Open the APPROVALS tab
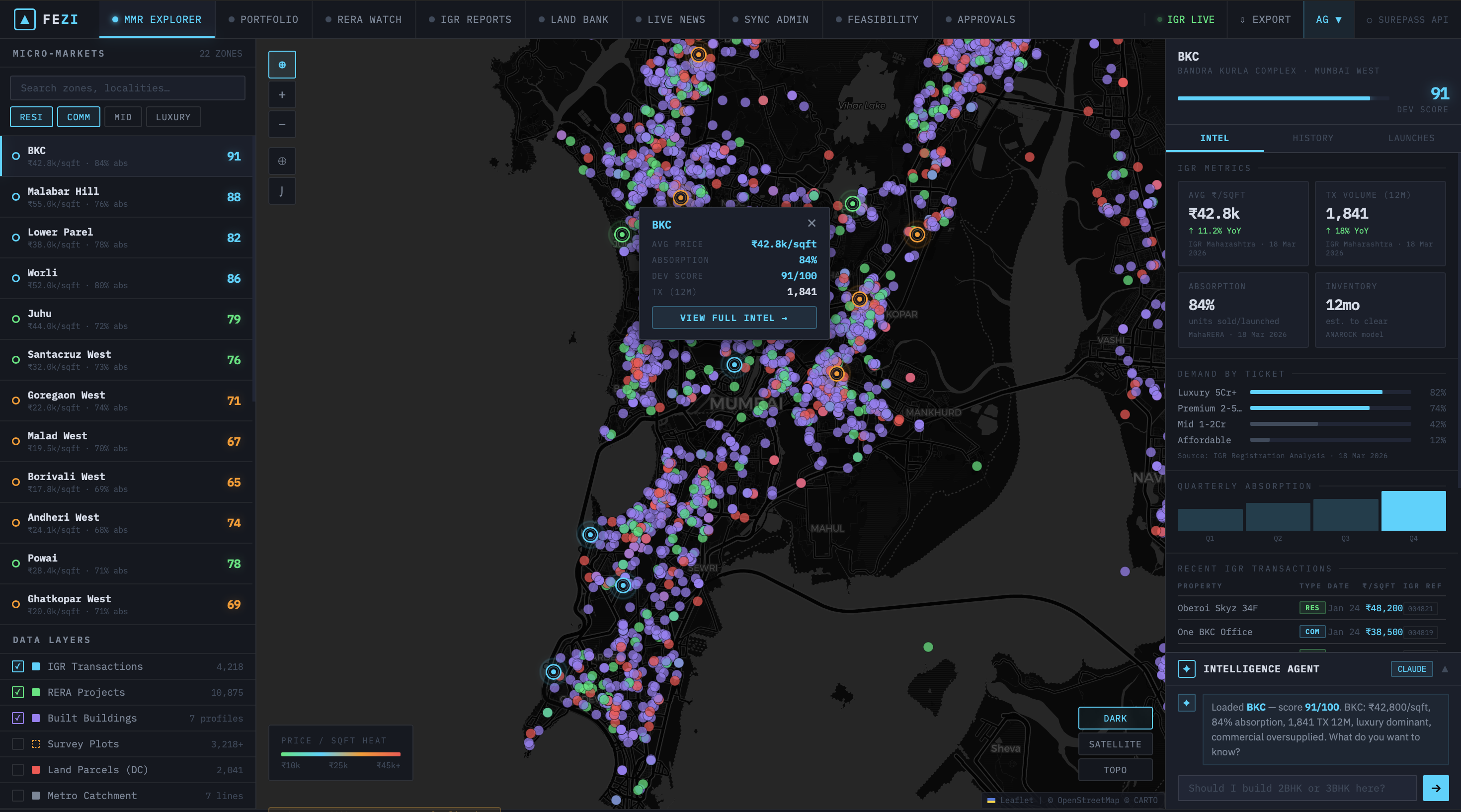This screenshot has height=812, width=1461. click(x=980, y=19)
